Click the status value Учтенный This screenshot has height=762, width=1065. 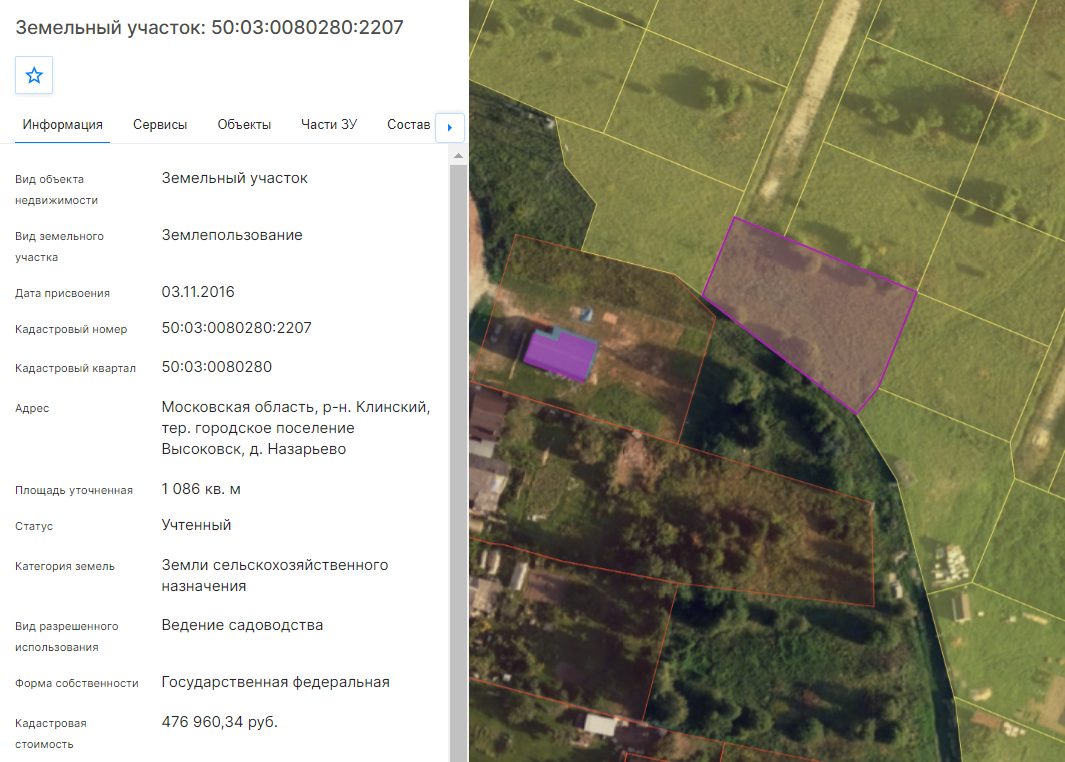click(196, 525)
